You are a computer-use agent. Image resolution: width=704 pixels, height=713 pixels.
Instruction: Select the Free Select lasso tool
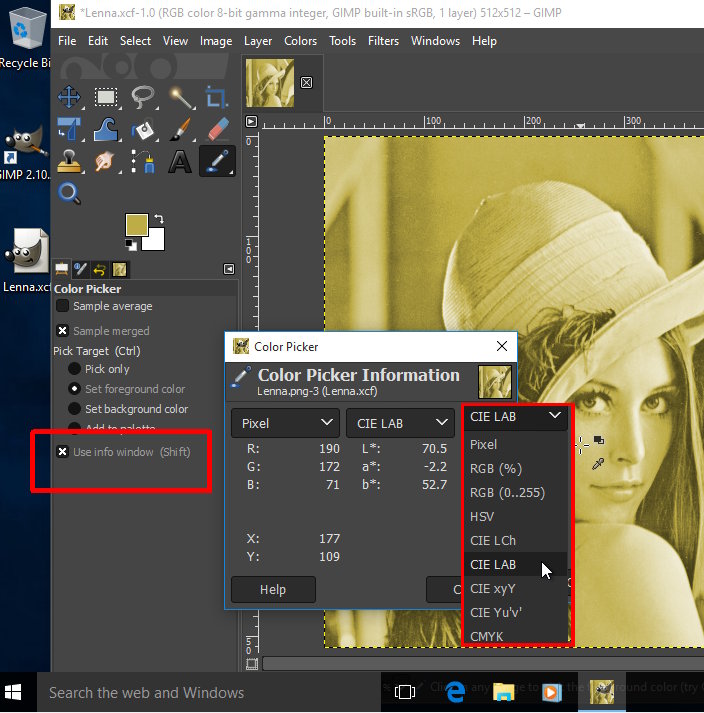pyautogui.click(x=143, y=97)
